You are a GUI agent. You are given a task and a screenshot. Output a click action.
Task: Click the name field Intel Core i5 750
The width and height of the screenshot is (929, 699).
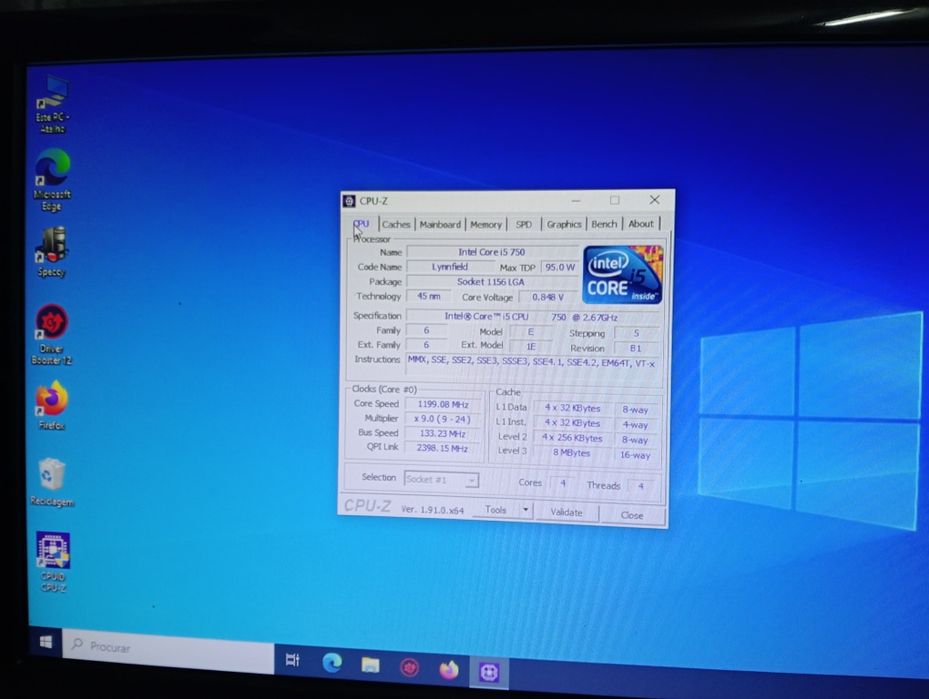click(492, 252)
